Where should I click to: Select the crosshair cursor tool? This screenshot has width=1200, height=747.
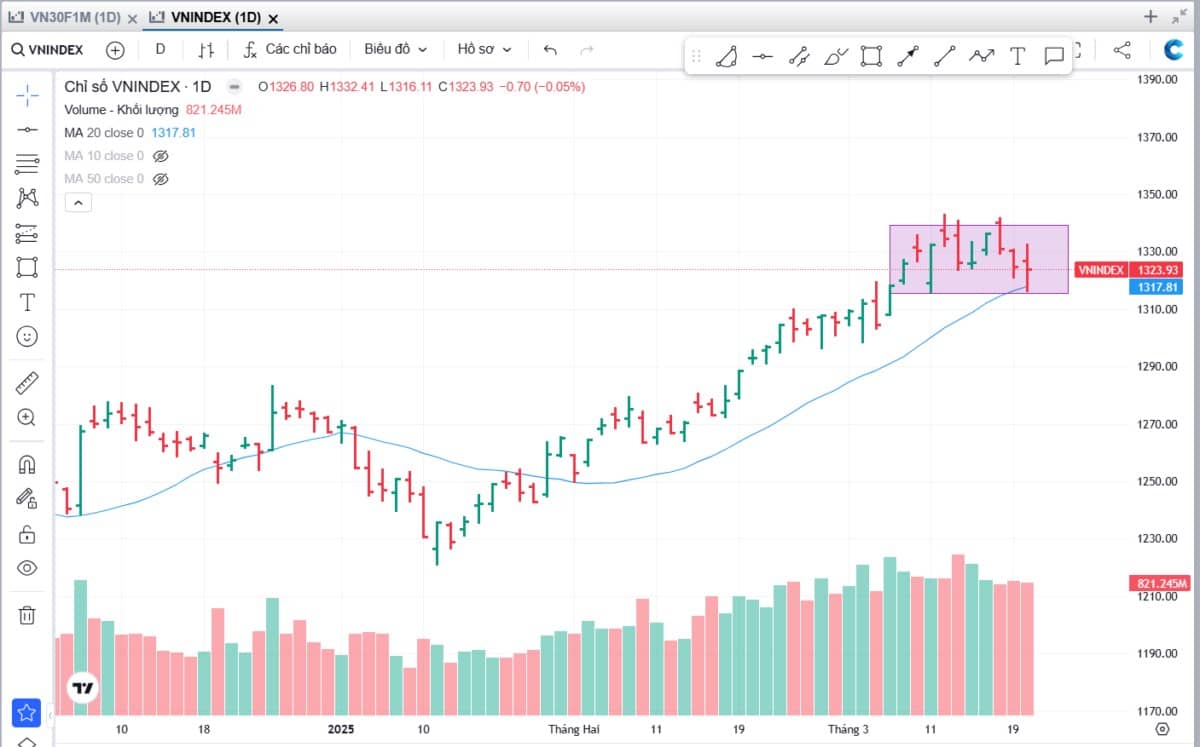tap(27, 94)
